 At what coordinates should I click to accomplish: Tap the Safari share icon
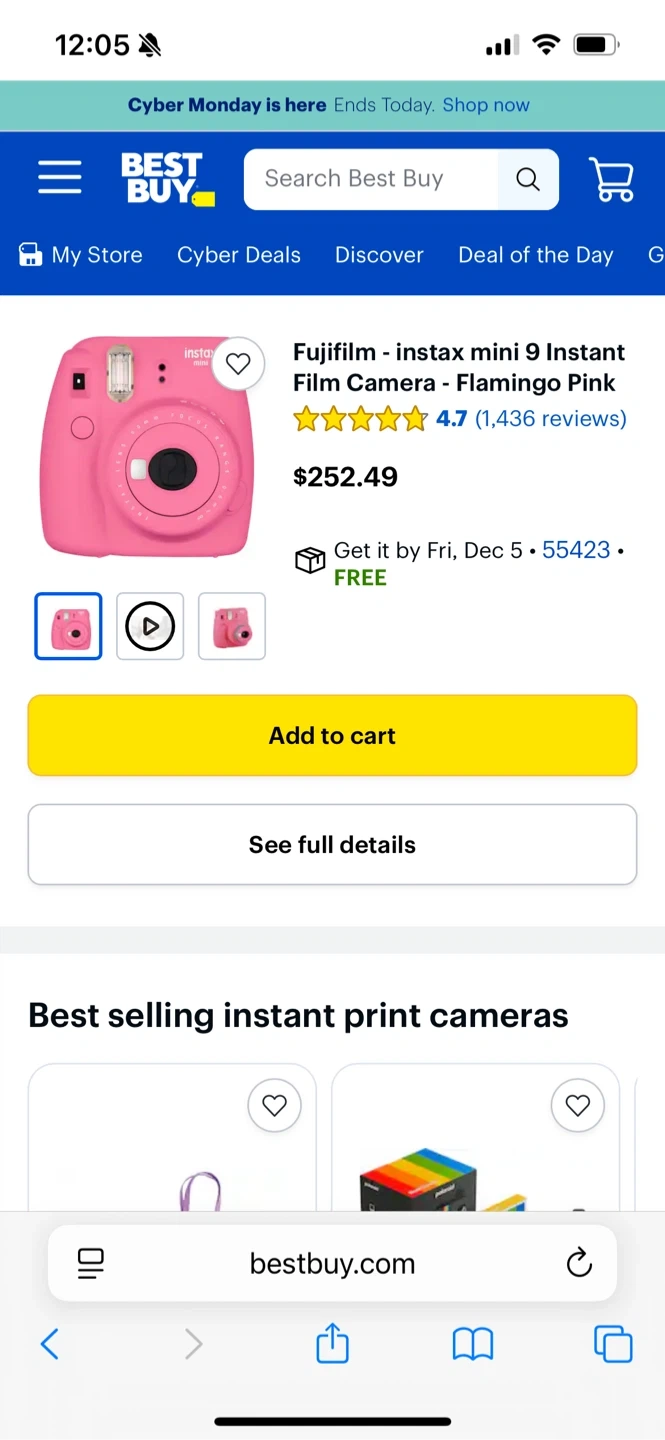click(332, 1344)
